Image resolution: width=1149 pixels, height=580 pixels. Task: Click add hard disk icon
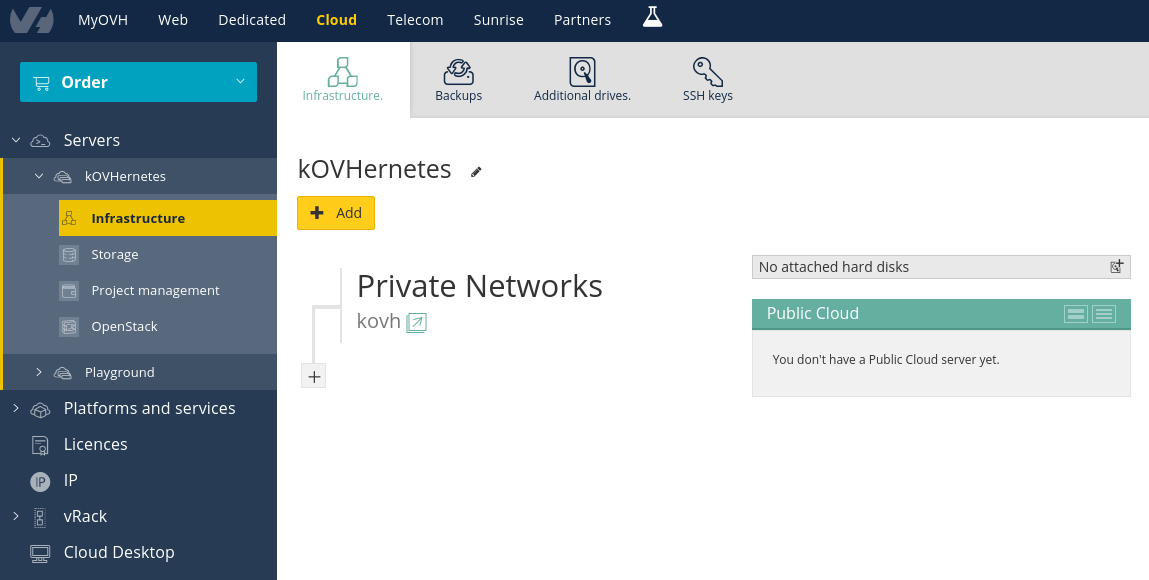[x=1117, y=267]
